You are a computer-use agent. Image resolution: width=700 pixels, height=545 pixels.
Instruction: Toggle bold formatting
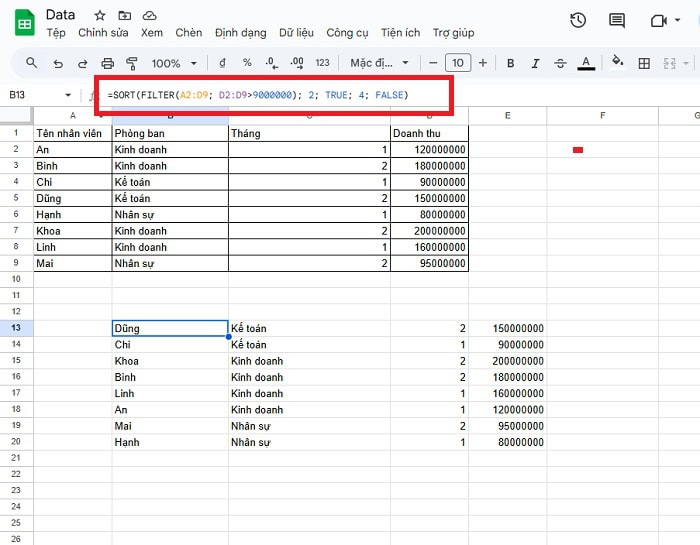pos(510,63)
